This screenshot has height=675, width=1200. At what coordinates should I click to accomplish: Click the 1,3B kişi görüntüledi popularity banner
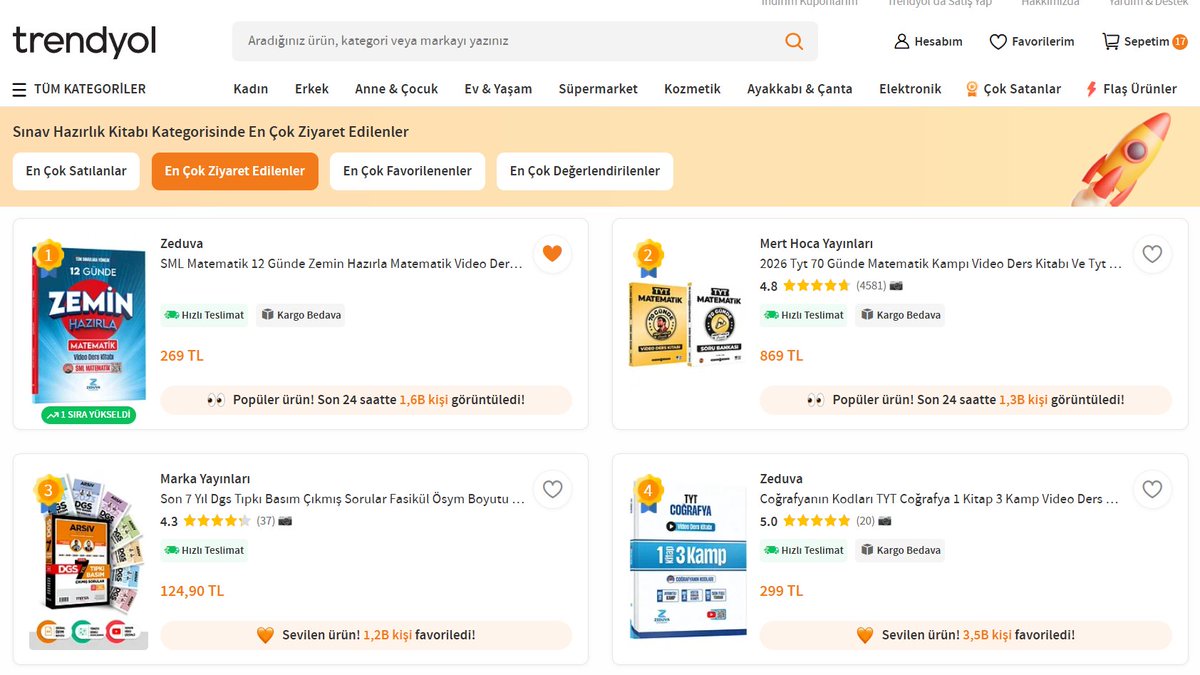(966, 400)
